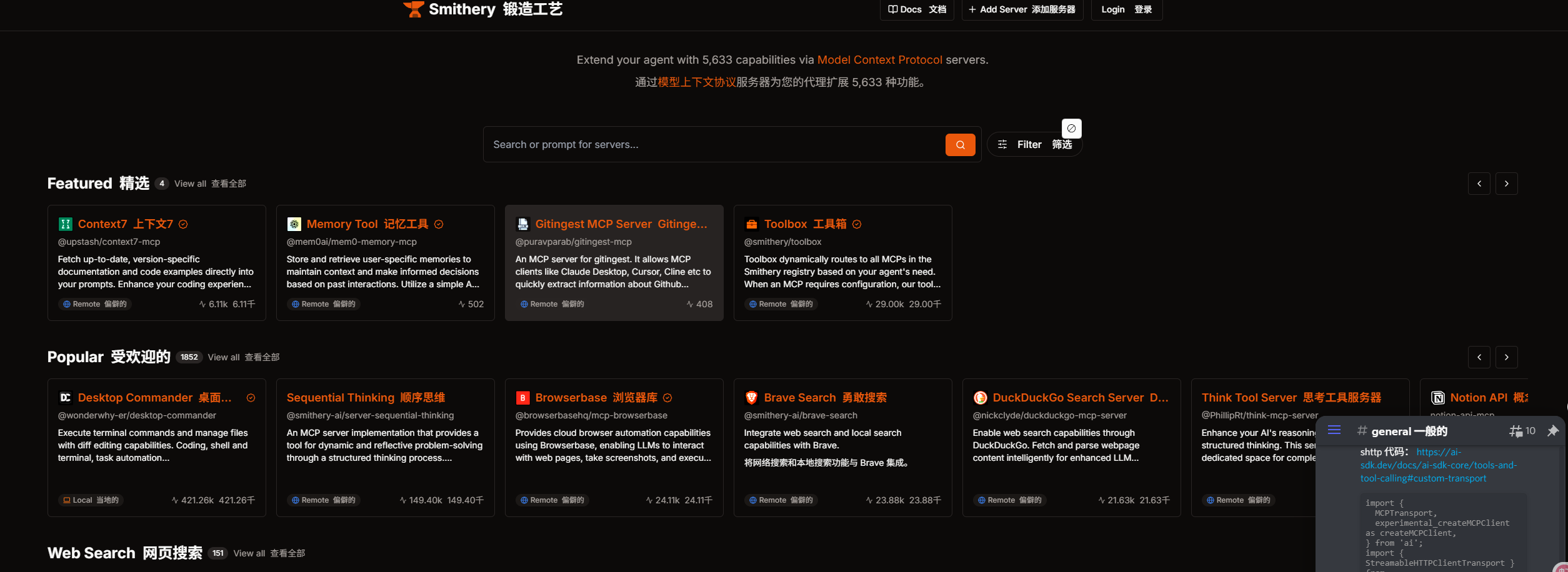Screen dimensions: 1568x572
Task: Open the Toolbox server title
Action: [805, 224]
